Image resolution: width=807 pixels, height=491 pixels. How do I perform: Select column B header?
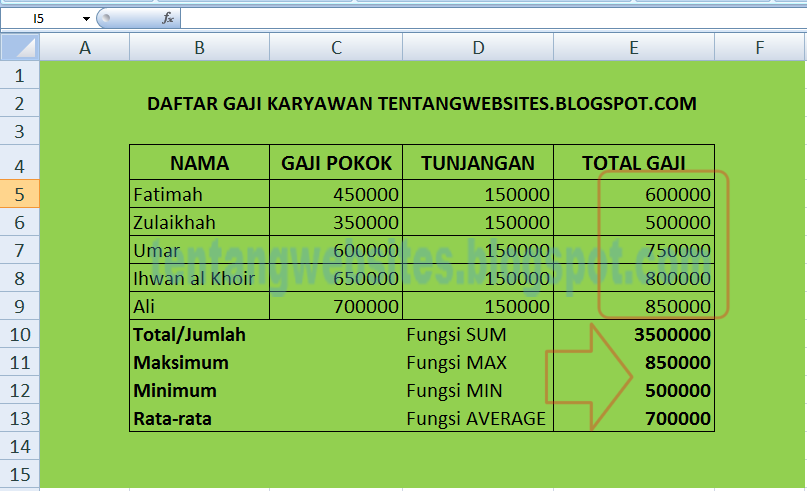point(199,47)
